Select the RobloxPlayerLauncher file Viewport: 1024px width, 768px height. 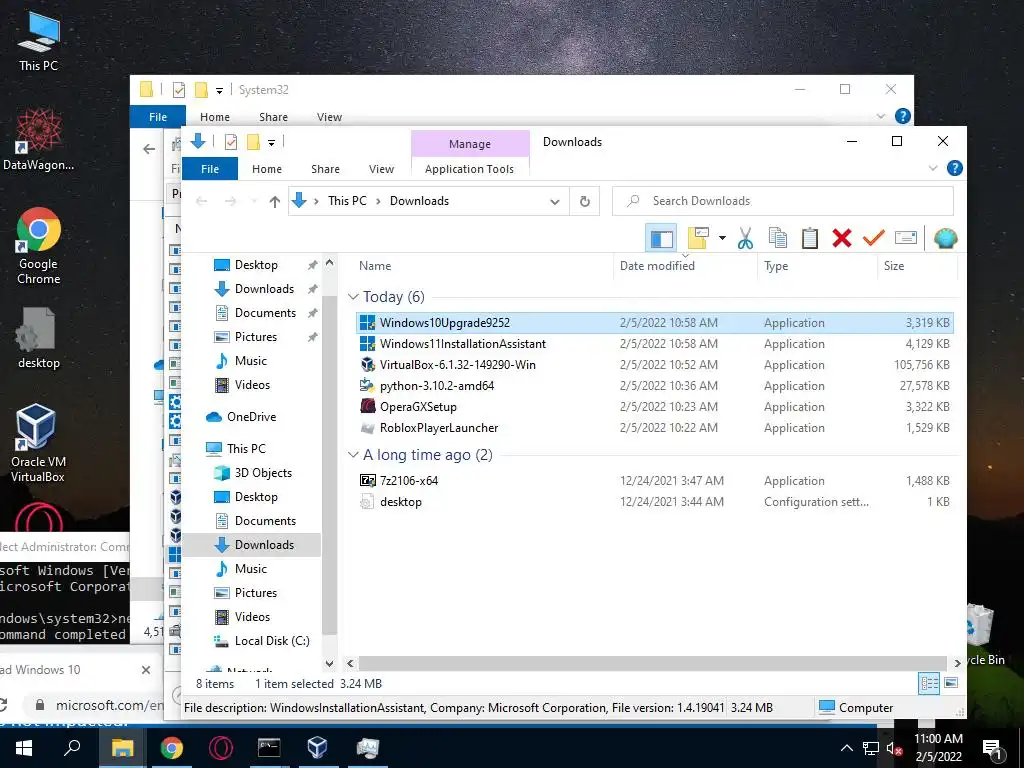(x=654, y=428)
